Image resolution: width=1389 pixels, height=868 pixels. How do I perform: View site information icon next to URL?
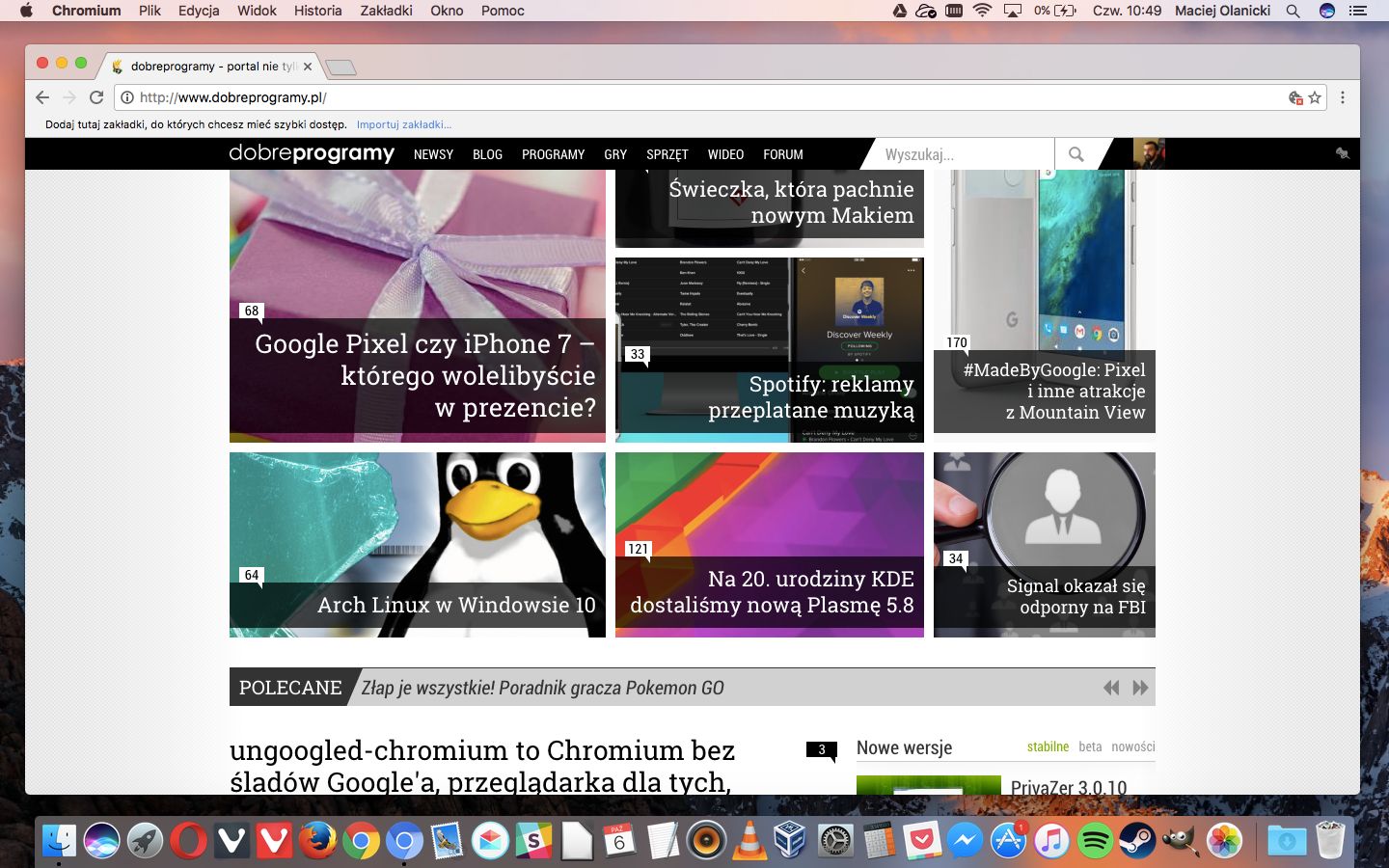pos(126,97)
